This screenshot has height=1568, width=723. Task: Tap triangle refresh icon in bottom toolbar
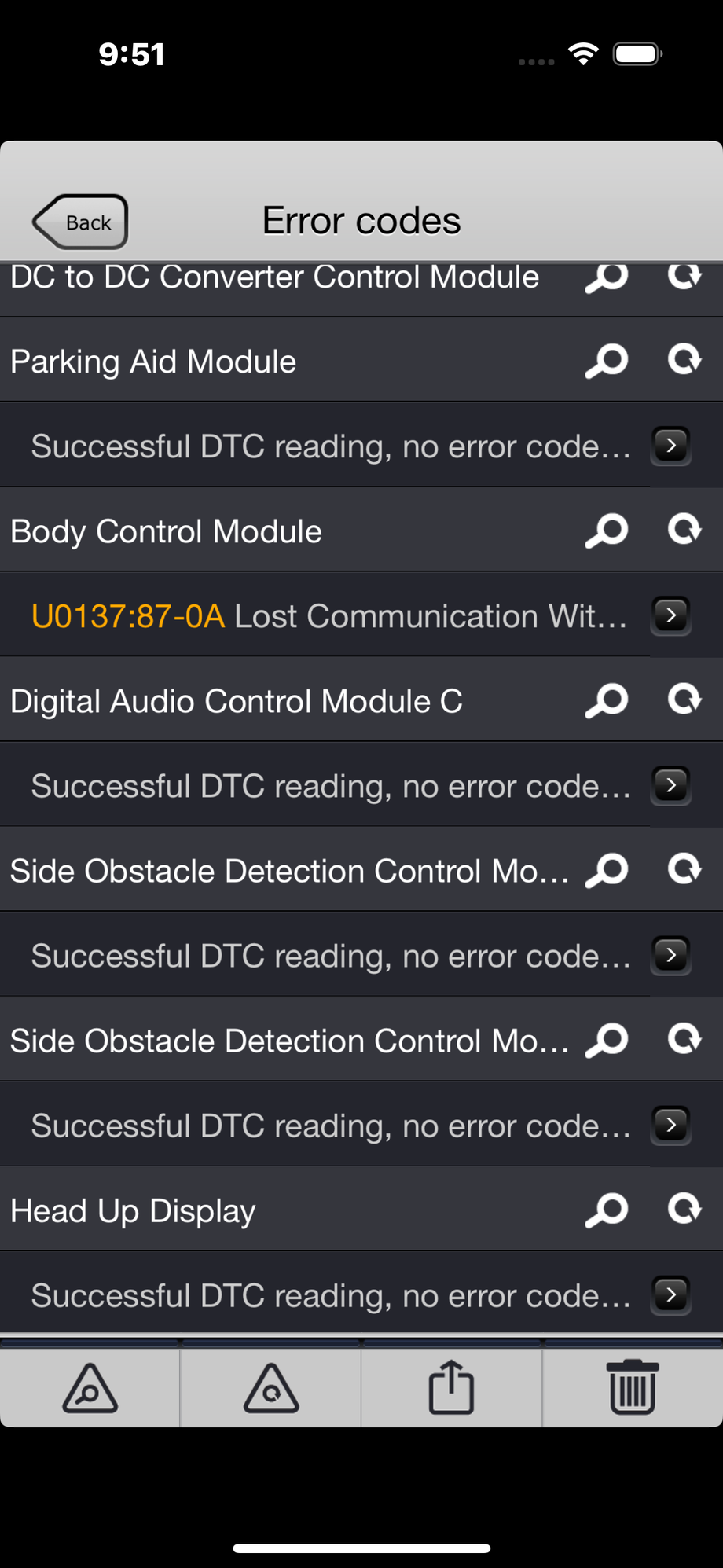[271, 1389]
